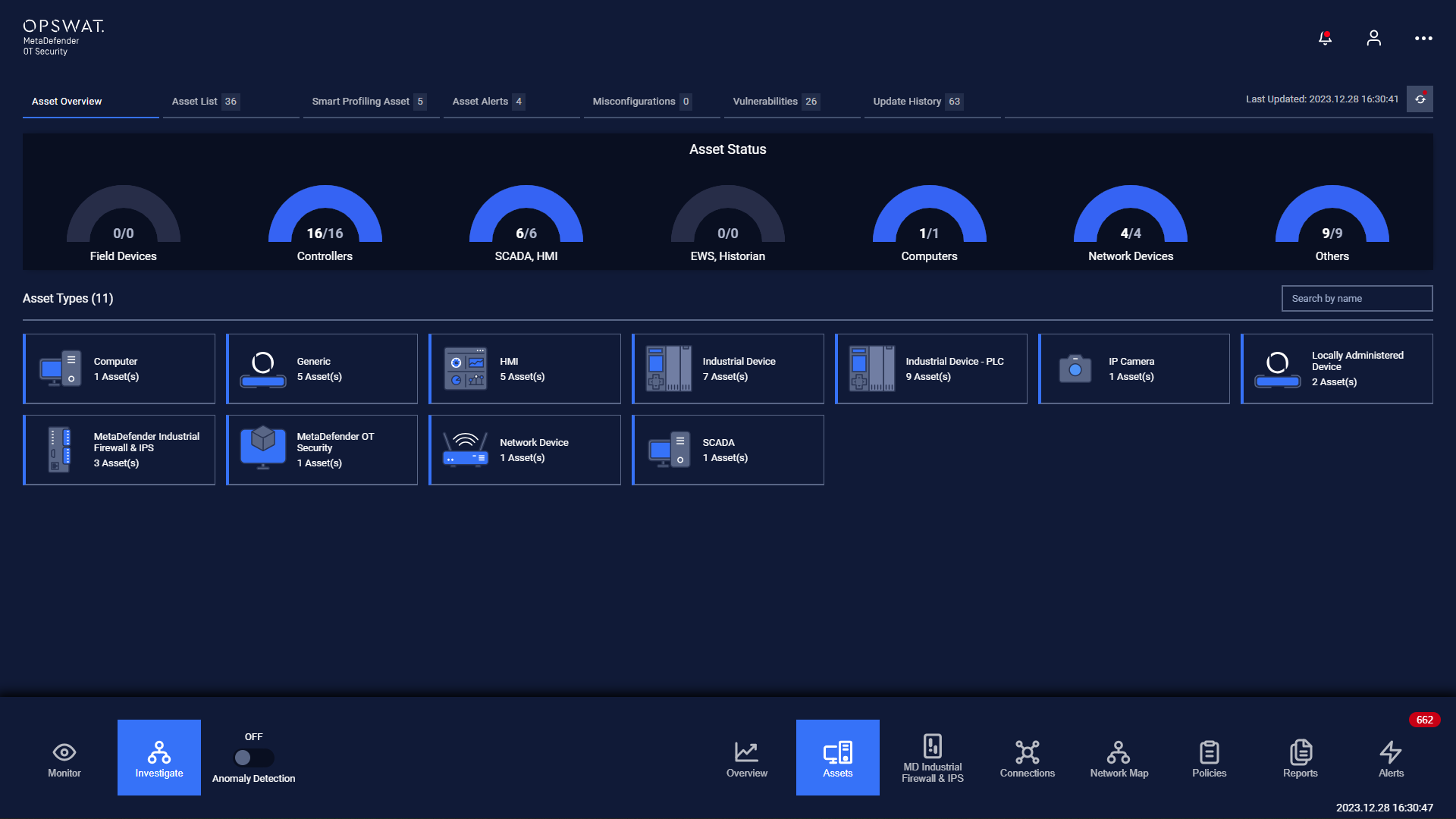Open the notifications bell icon
The image size is (1456, 819).
[1325, 38]
